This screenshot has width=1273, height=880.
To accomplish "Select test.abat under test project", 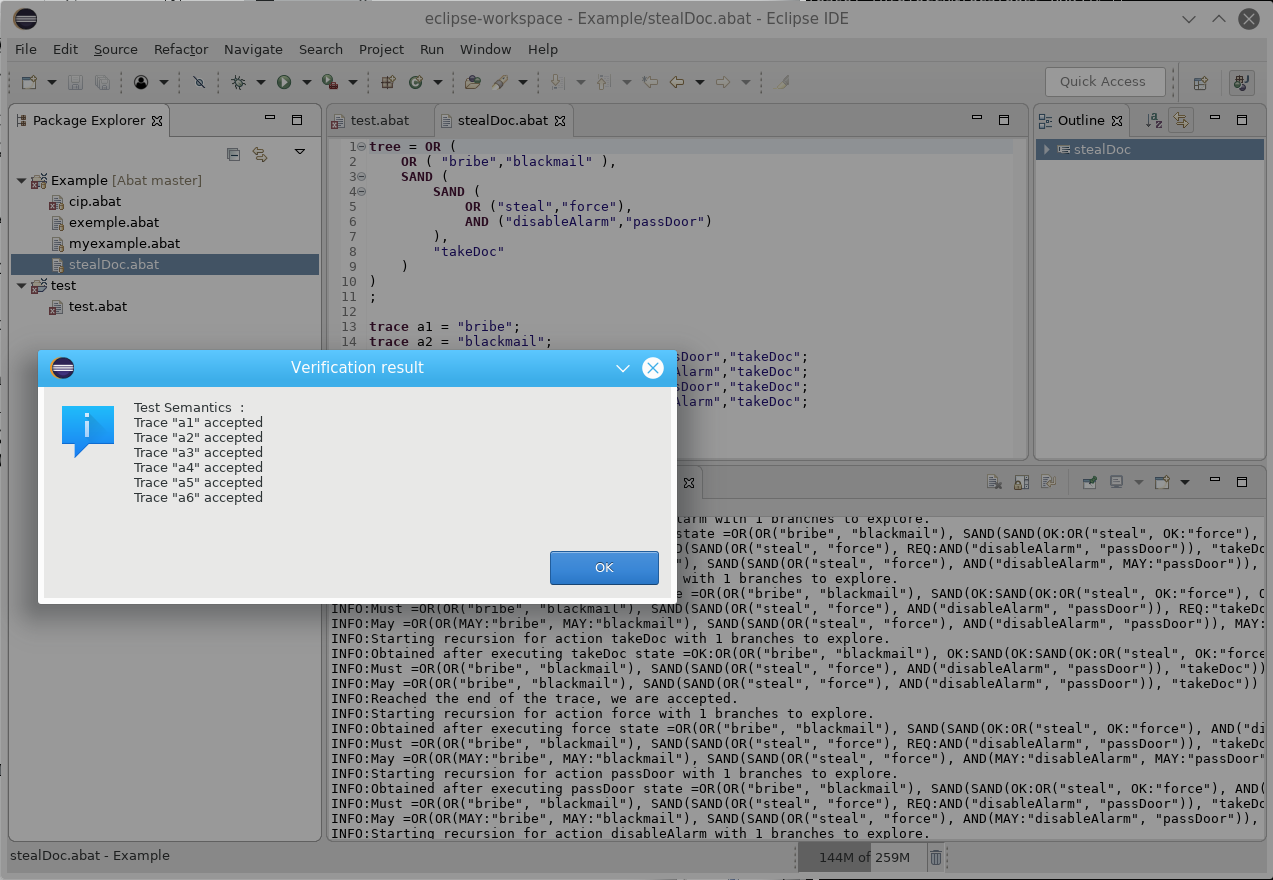I will point(98,307).
